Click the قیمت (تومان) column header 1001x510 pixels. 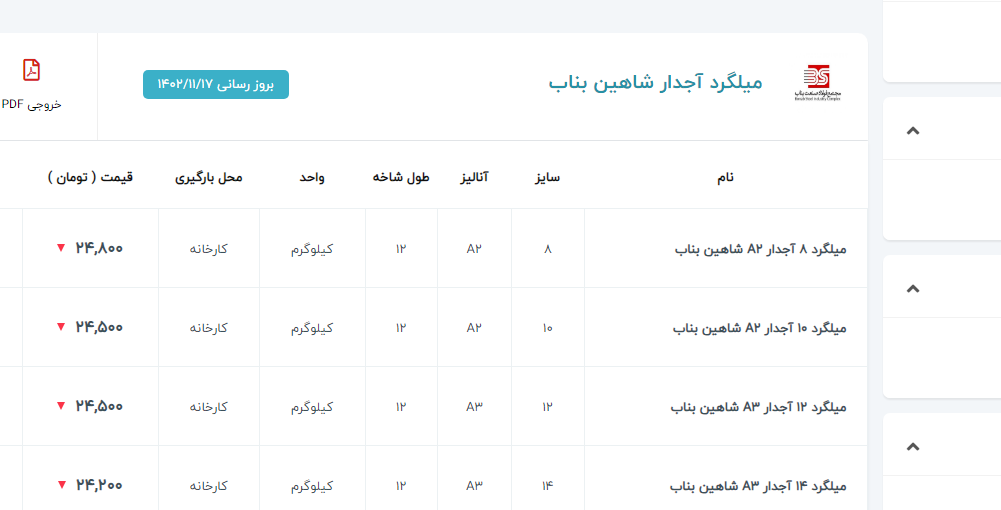[90, 177]
